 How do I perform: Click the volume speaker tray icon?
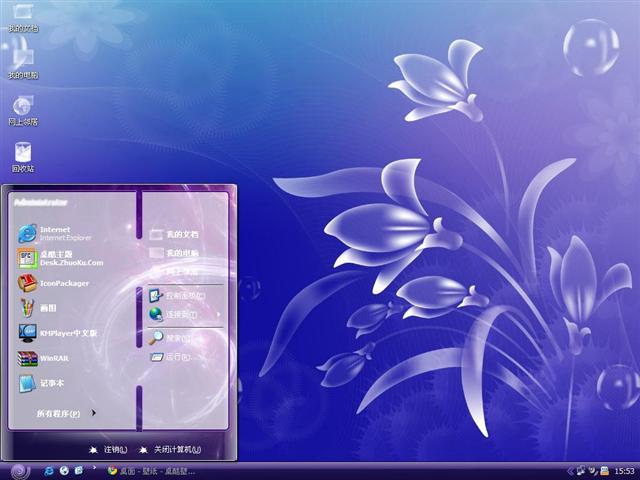click(593, 471)
